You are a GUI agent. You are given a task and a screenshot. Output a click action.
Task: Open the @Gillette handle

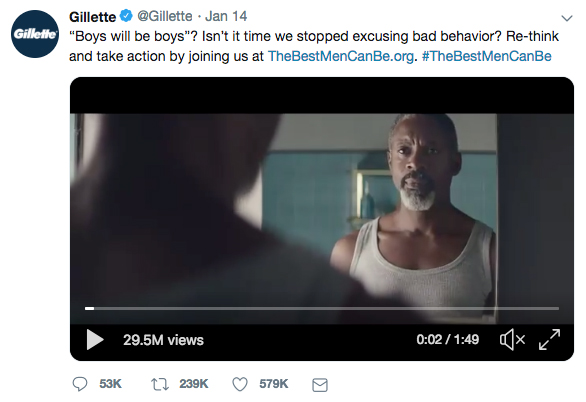tap(165, 16)
